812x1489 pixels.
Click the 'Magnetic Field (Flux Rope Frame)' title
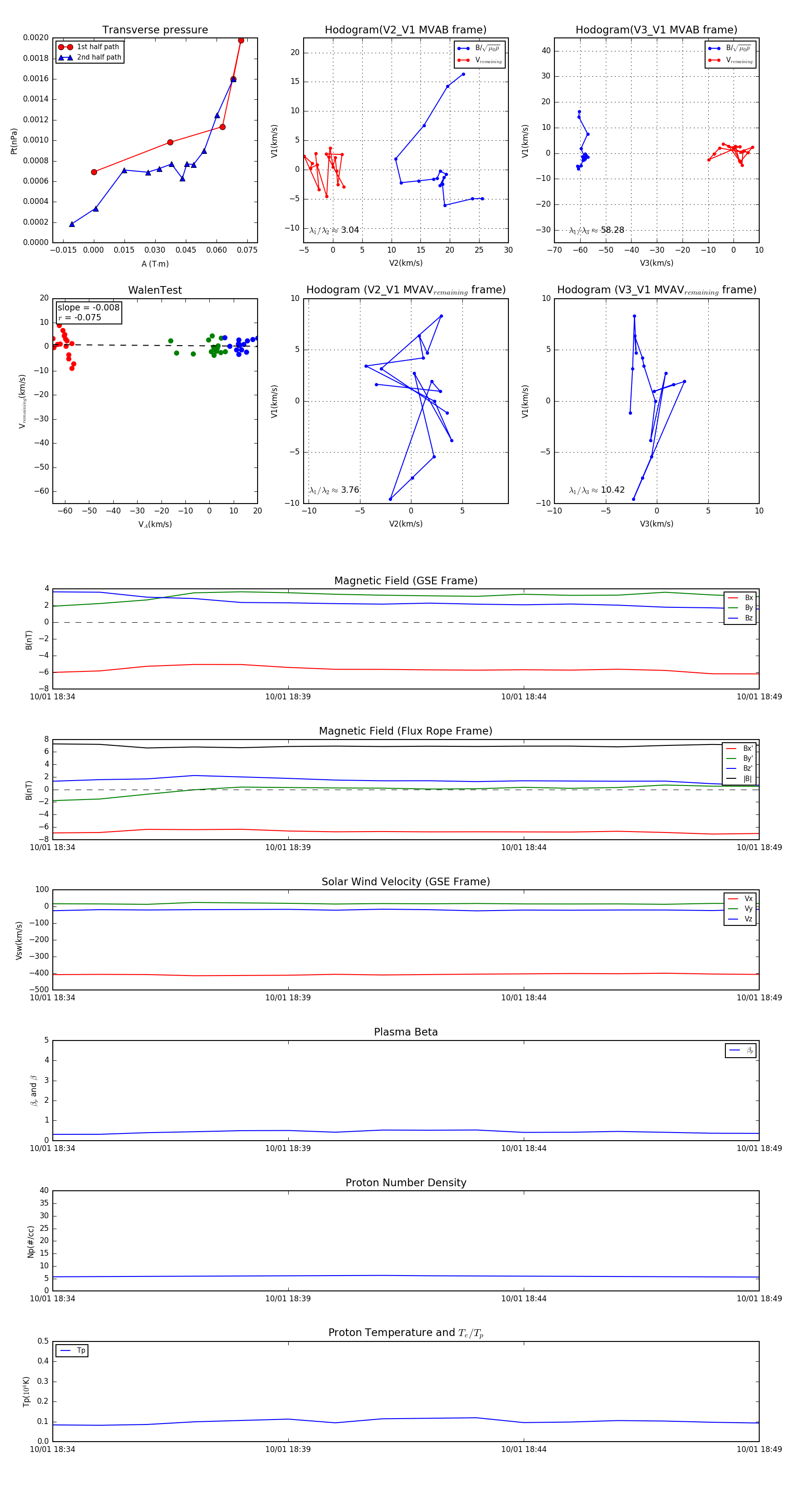click(406, 731)
